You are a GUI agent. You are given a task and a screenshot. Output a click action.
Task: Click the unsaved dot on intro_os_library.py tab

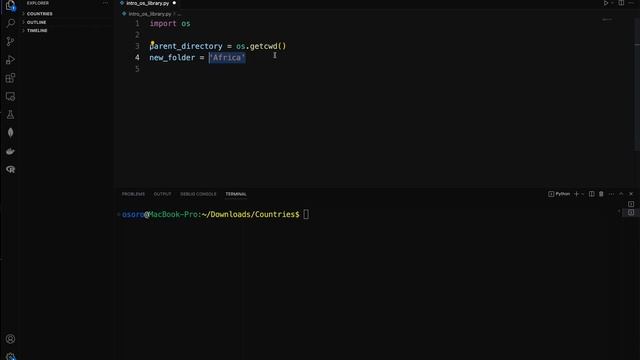[174, 3]
